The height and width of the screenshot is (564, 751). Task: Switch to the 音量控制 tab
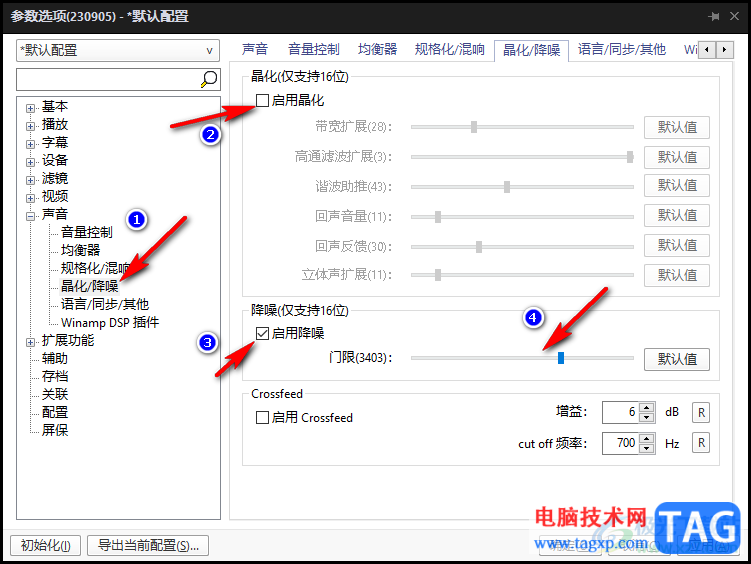(x=314, y=49)
